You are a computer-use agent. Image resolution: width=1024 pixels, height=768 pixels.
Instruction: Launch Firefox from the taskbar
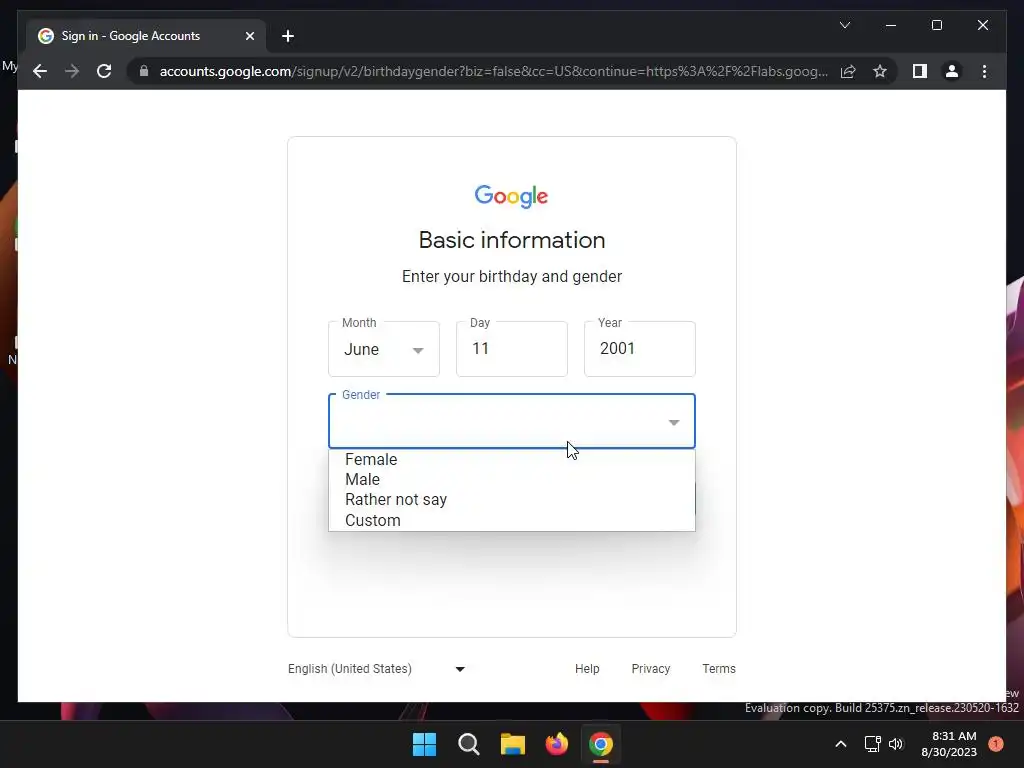(x=557, y=744)
